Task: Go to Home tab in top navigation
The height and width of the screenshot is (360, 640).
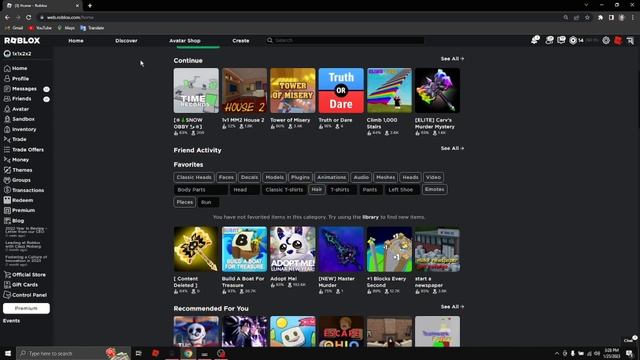Action: (x=76, y=41)
